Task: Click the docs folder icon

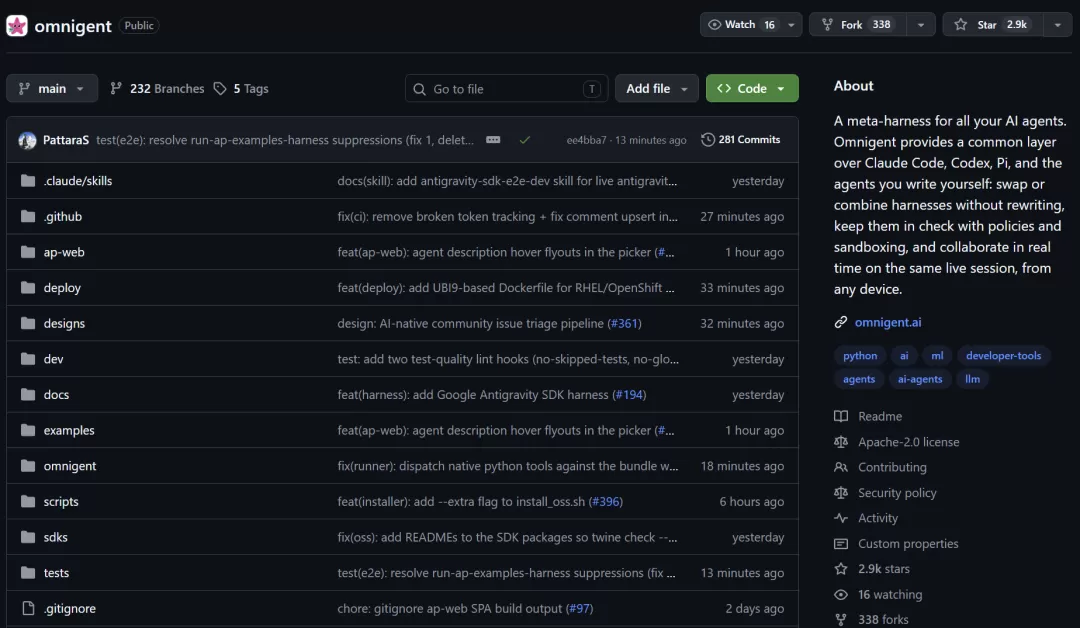Action: click(28, 395)
